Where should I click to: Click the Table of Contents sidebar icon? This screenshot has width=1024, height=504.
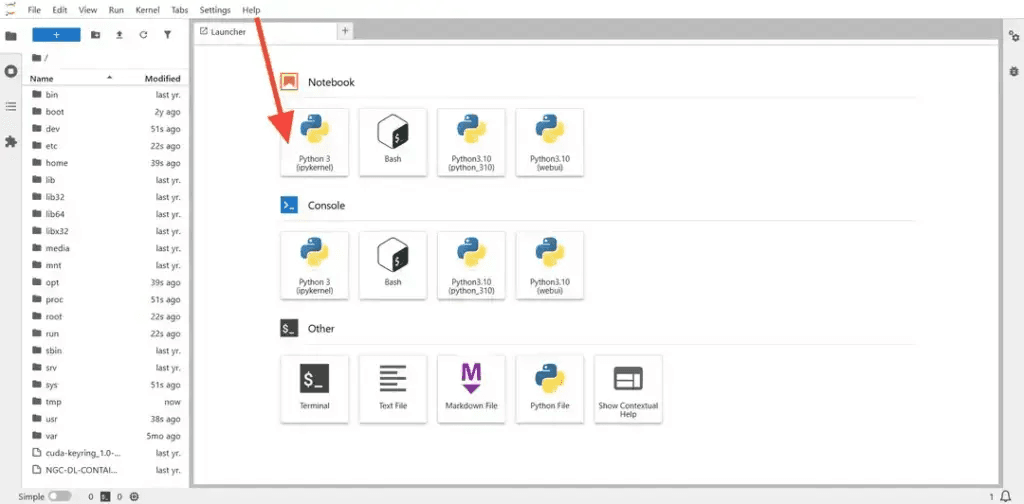tap(11, 106)
